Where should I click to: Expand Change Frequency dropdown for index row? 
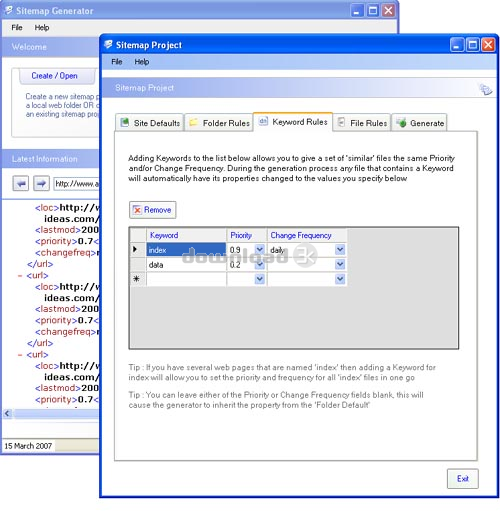click(x=340, y=249)
